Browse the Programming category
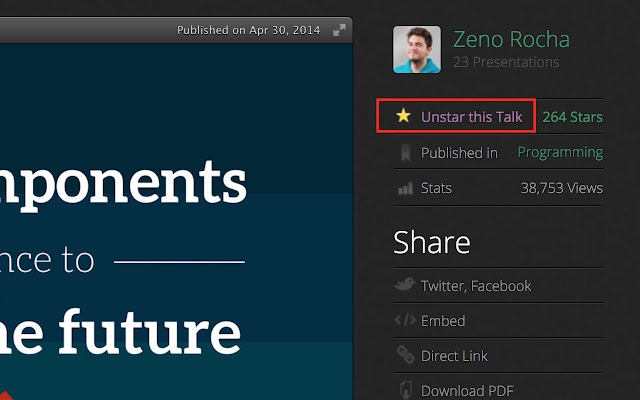The height and width of the screenshot is (400, 640). [x=560, y=153]
